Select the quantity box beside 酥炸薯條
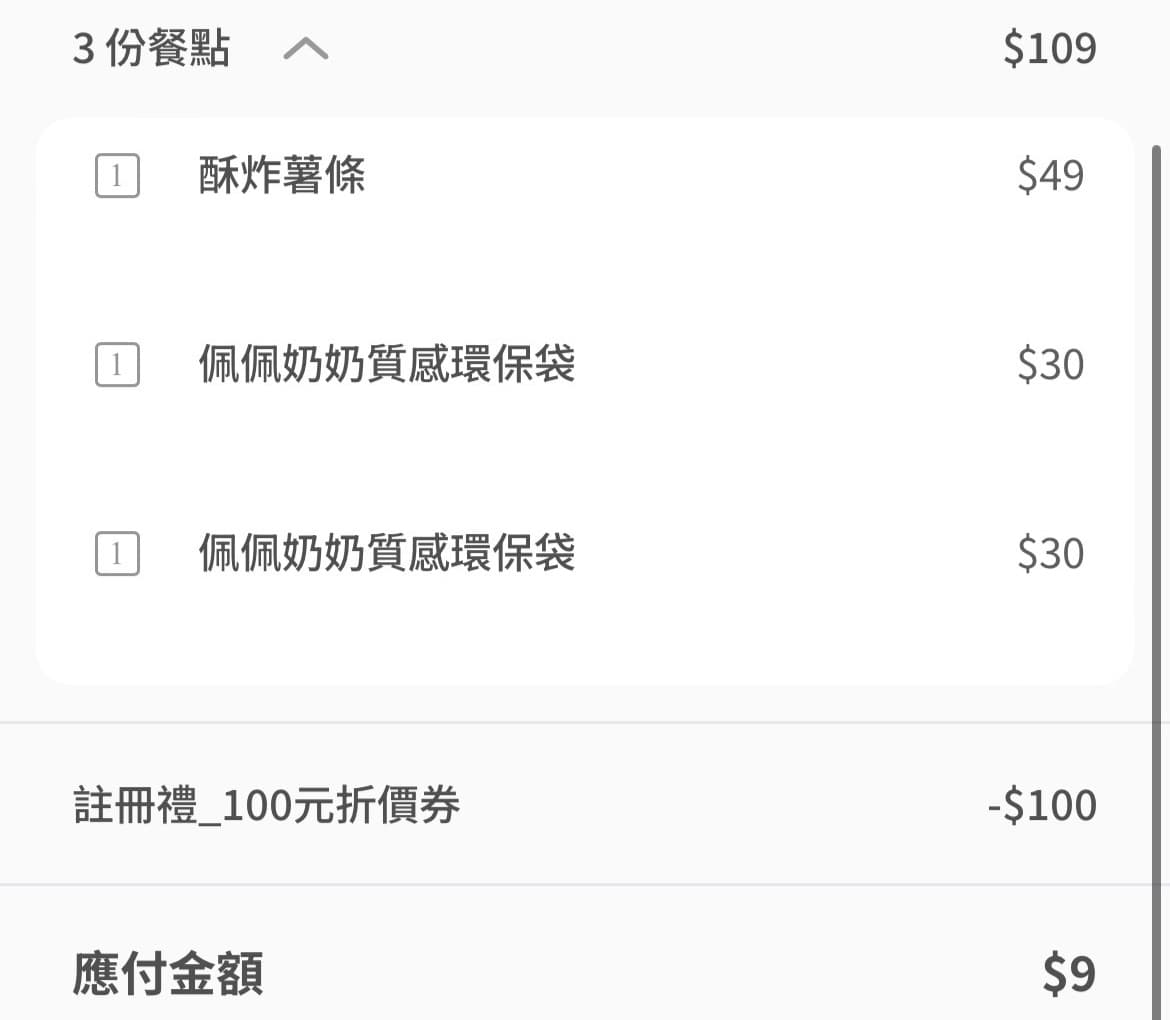The height and width of the screenshot is (1020, 1170). (117, 176)
